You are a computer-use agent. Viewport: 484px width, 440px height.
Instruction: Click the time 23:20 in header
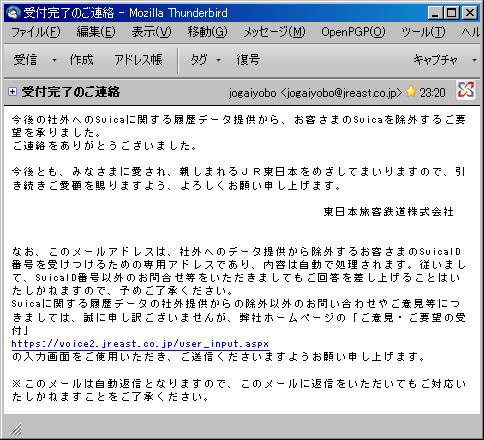pyautogui.click(x=432, y=93)
